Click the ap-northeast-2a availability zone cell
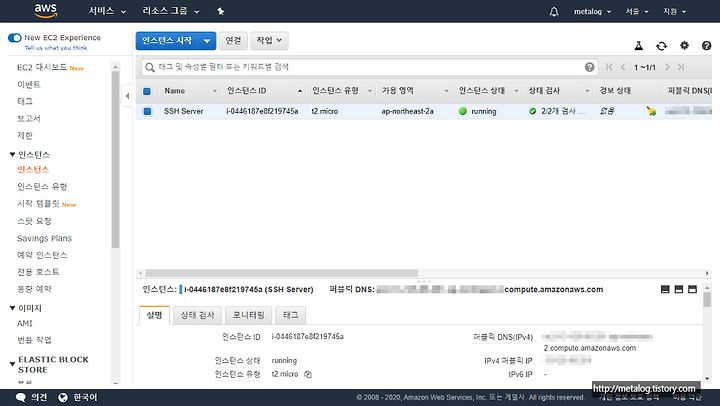Screen dimensions: 720x406 [407, 111]
